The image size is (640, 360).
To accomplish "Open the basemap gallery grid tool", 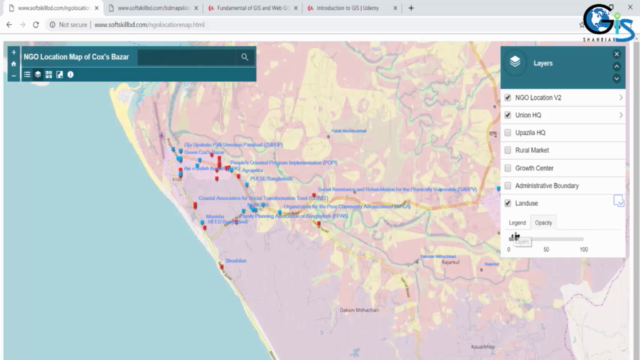I will point(49,74).
